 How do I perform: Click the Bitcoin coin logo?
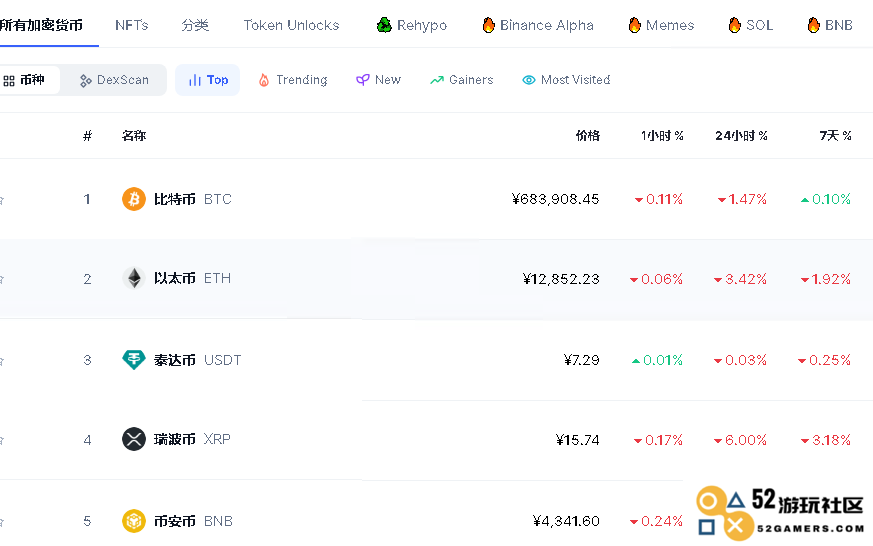pyautogui.click(x=133, y=199)
